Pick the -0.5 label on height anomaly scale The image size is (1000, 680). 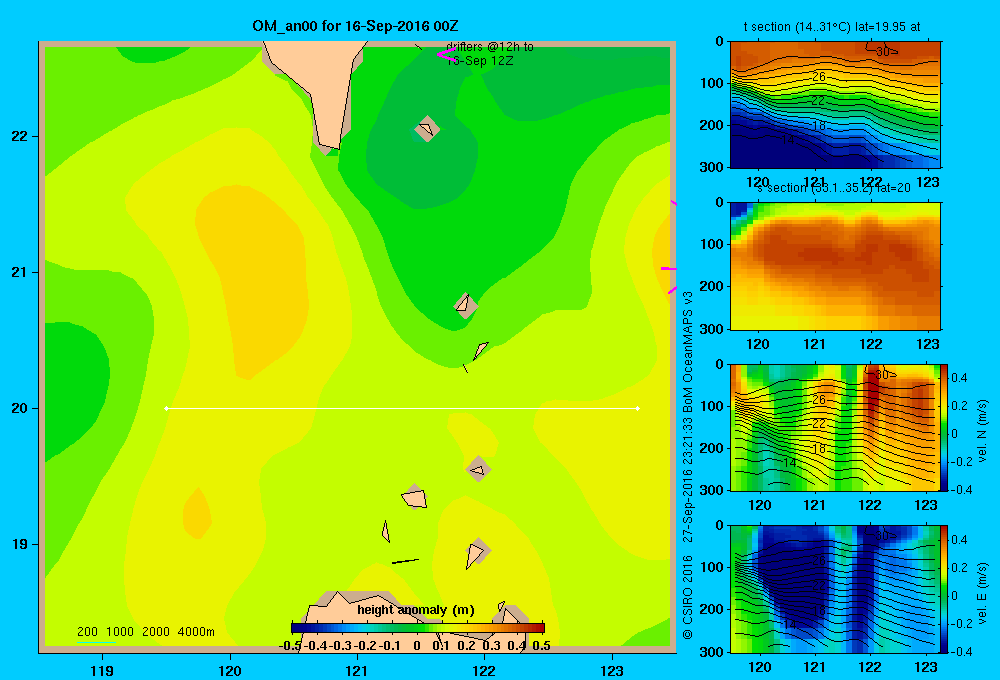click(290, 646)
